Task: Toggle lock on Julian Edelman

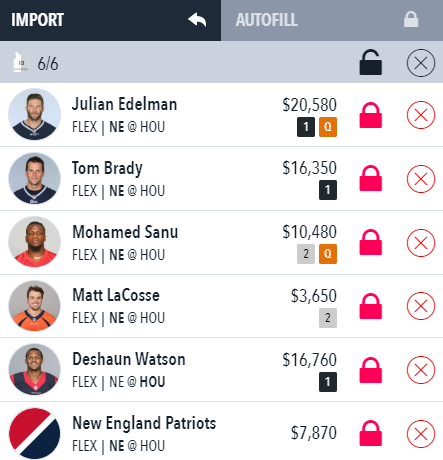Action: pyautogui.click(x=370, y=115)
